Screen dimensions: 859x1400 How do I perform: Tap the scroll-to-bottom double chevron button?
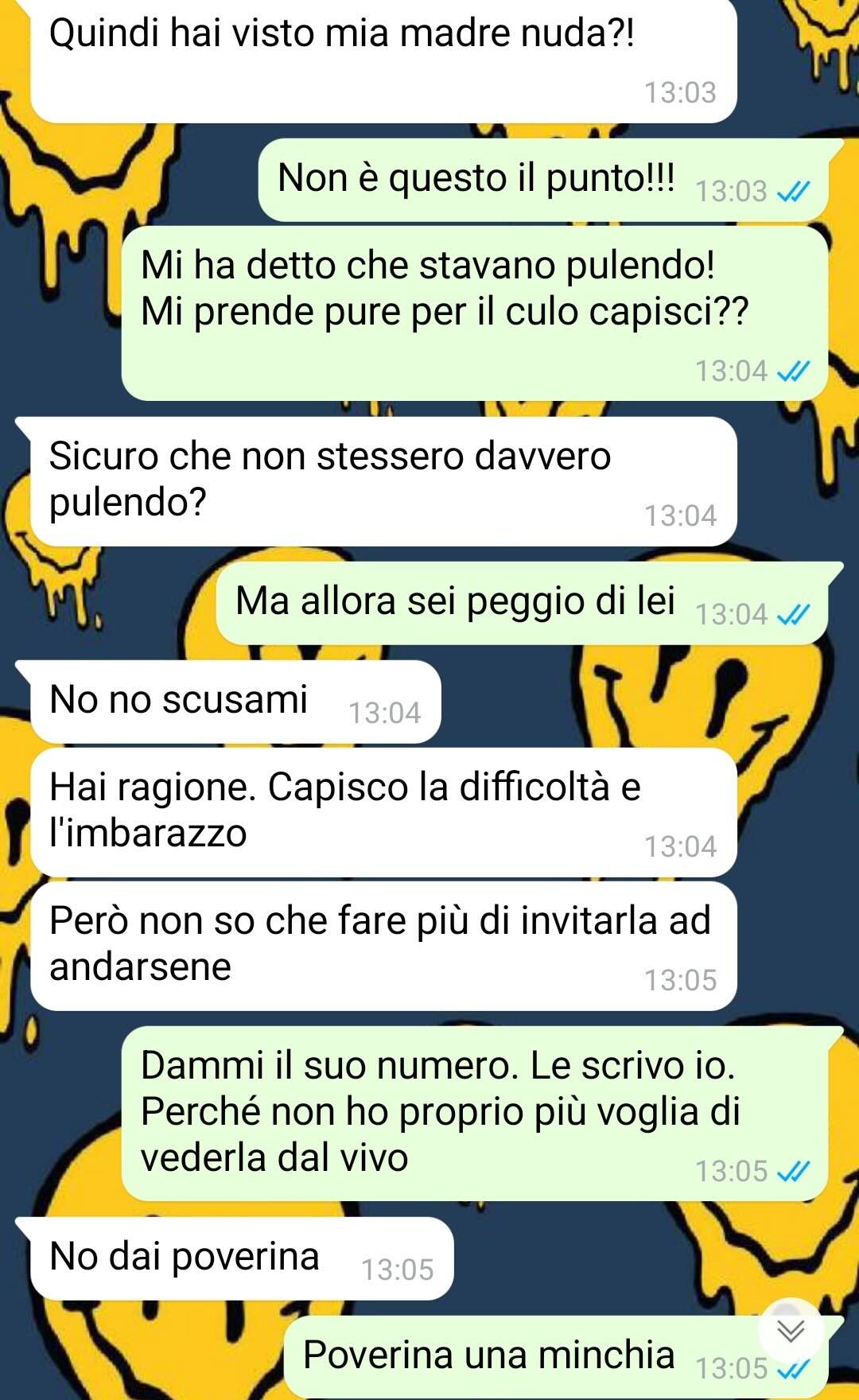click(790, 1330)
